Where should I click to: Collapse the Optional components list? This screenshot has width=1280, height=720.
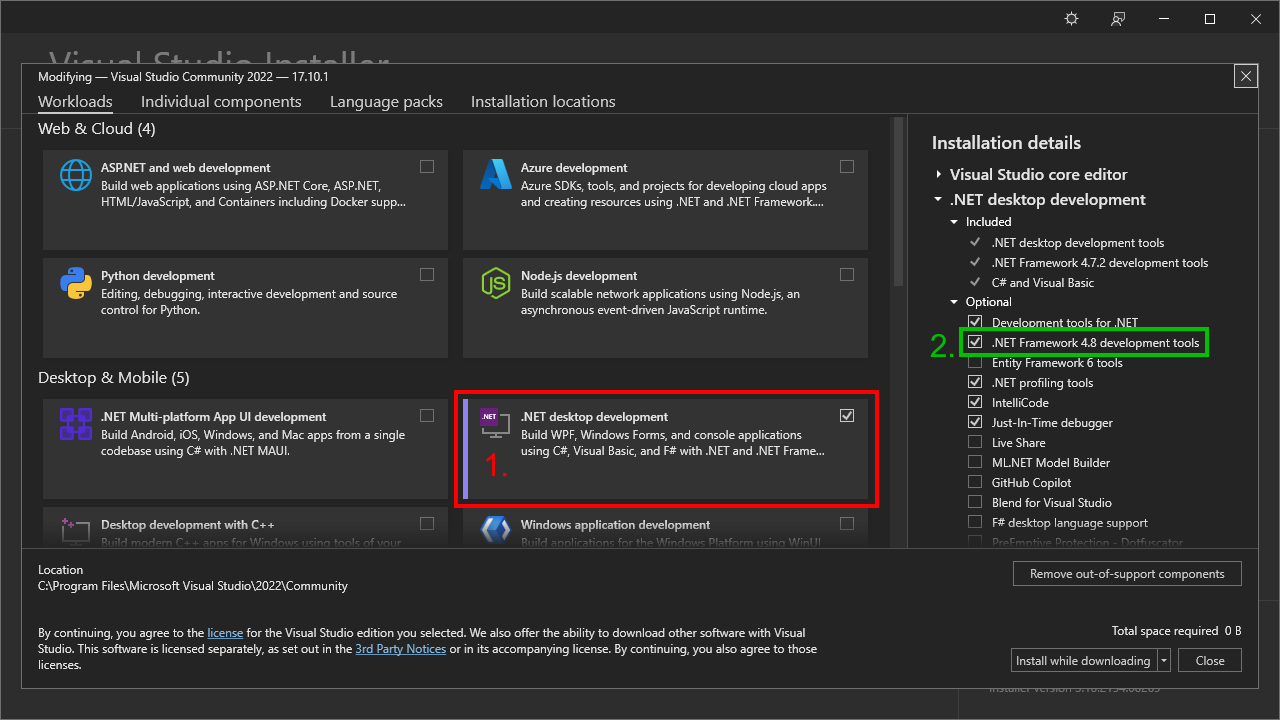coord(954,302)
